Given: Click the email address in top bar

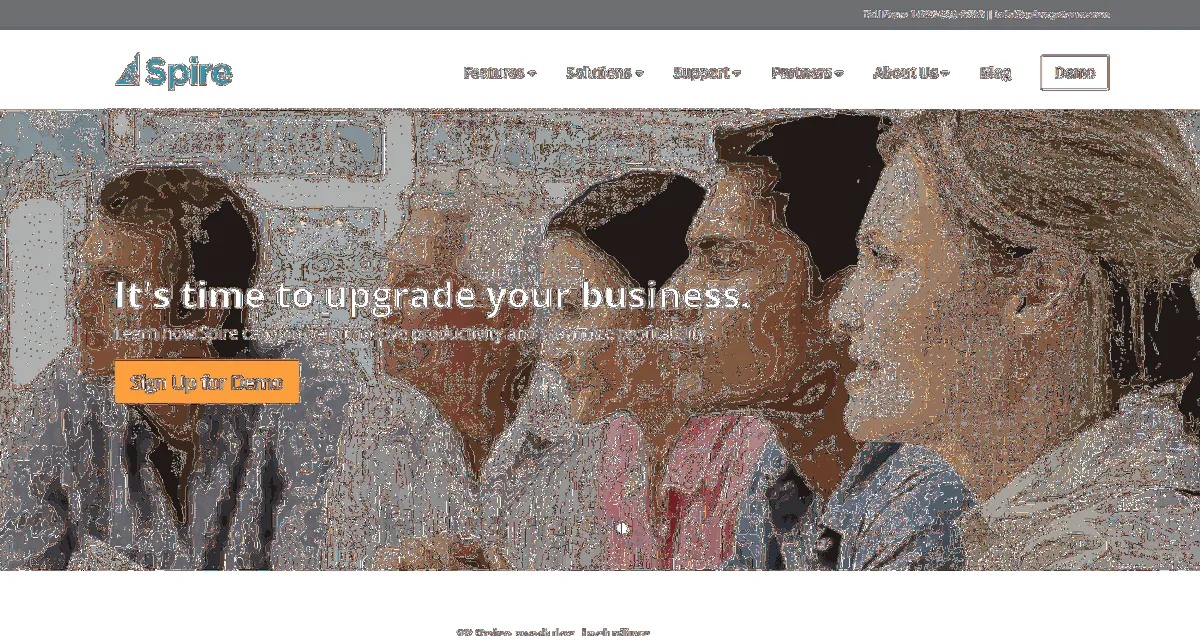Looking at the screenshot, I should [x=1052, y=14].
